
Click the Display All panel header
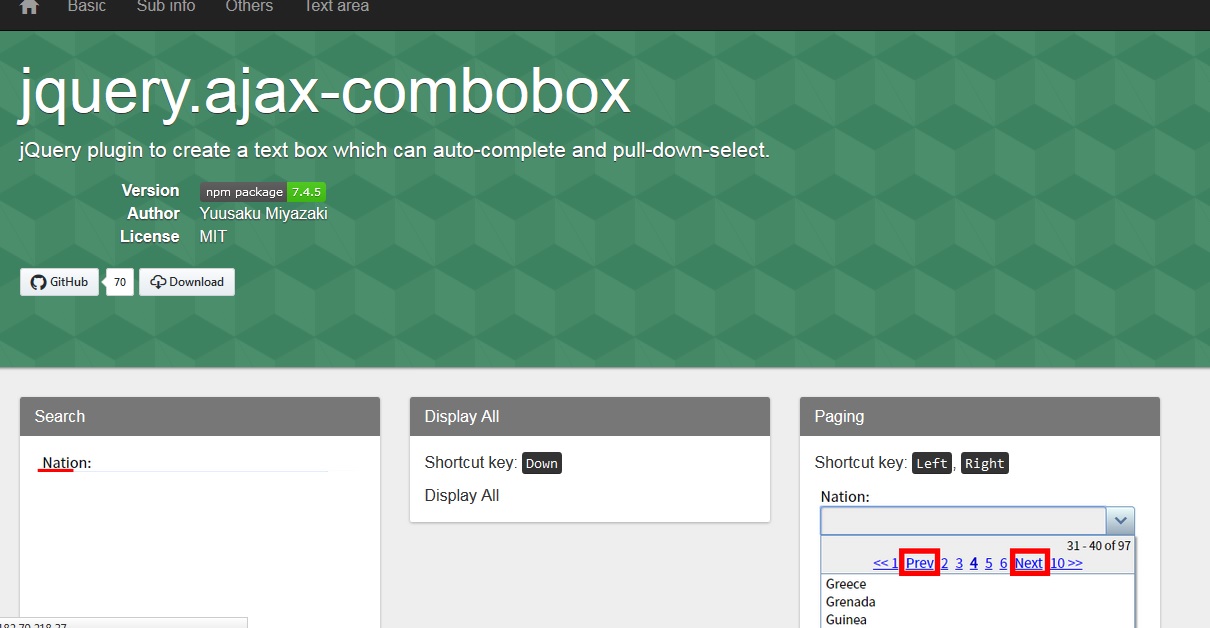pyautogui.click(x=590, y=416)
